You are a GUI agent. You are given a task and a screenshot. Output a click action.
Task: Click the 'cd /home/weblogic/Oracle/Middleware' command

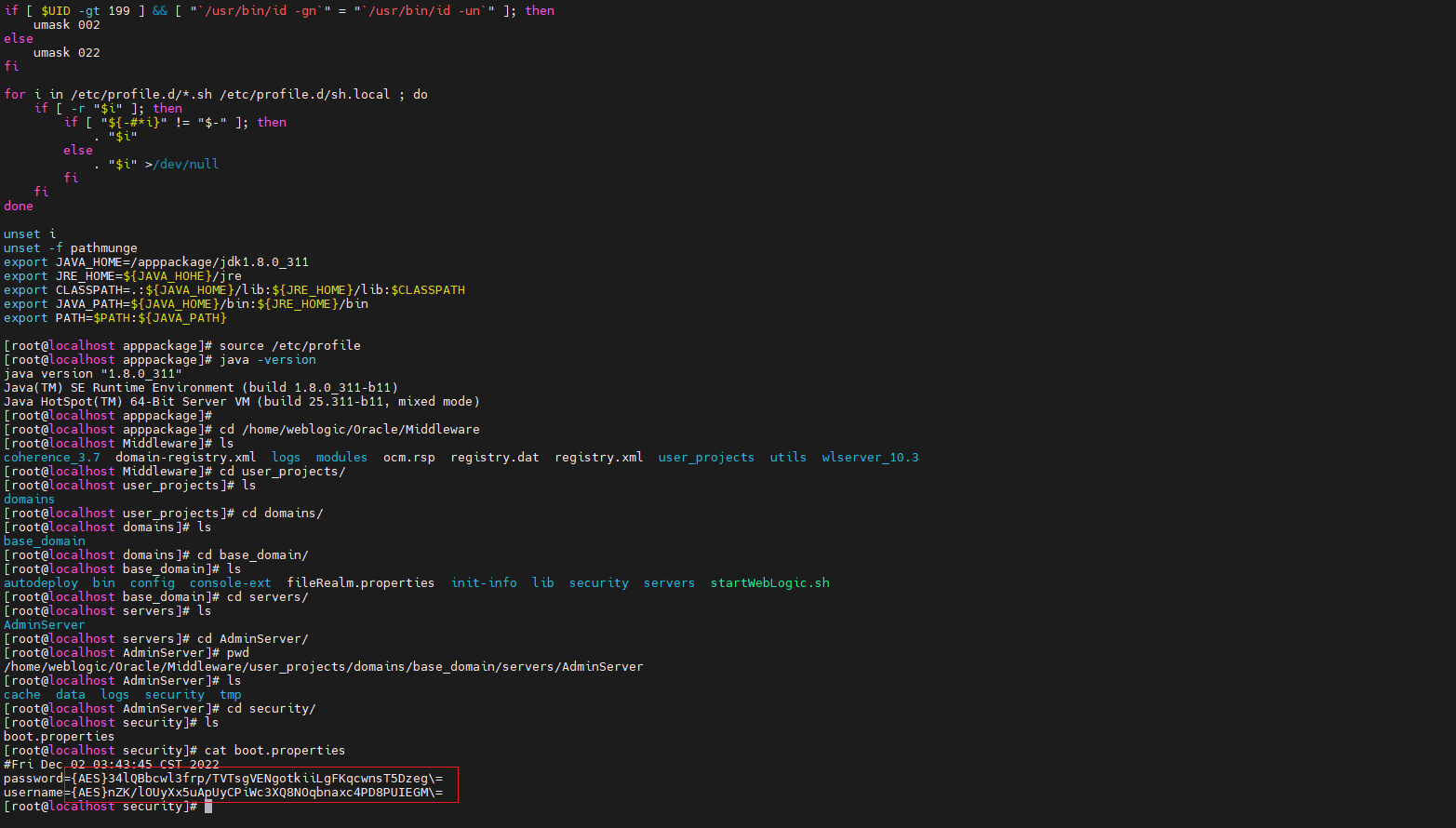coord(350,430)
